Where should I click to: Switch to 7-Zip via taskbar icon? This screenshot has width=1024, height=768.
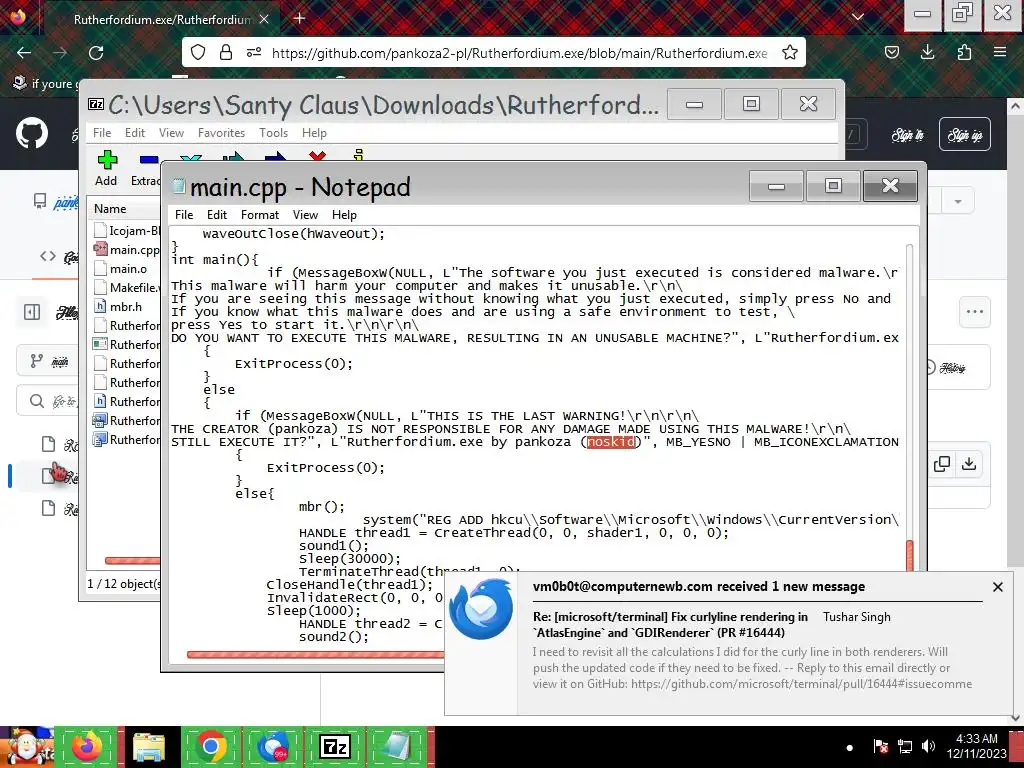pos(335,746)
